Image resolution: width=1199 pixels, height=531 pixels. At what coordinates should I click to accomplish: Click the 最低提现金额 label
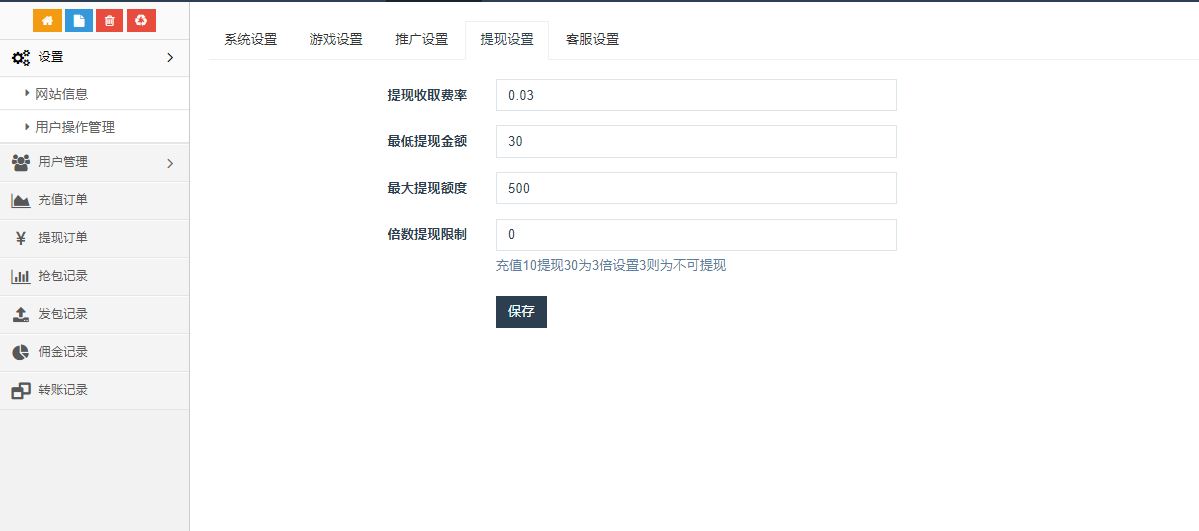427,142
